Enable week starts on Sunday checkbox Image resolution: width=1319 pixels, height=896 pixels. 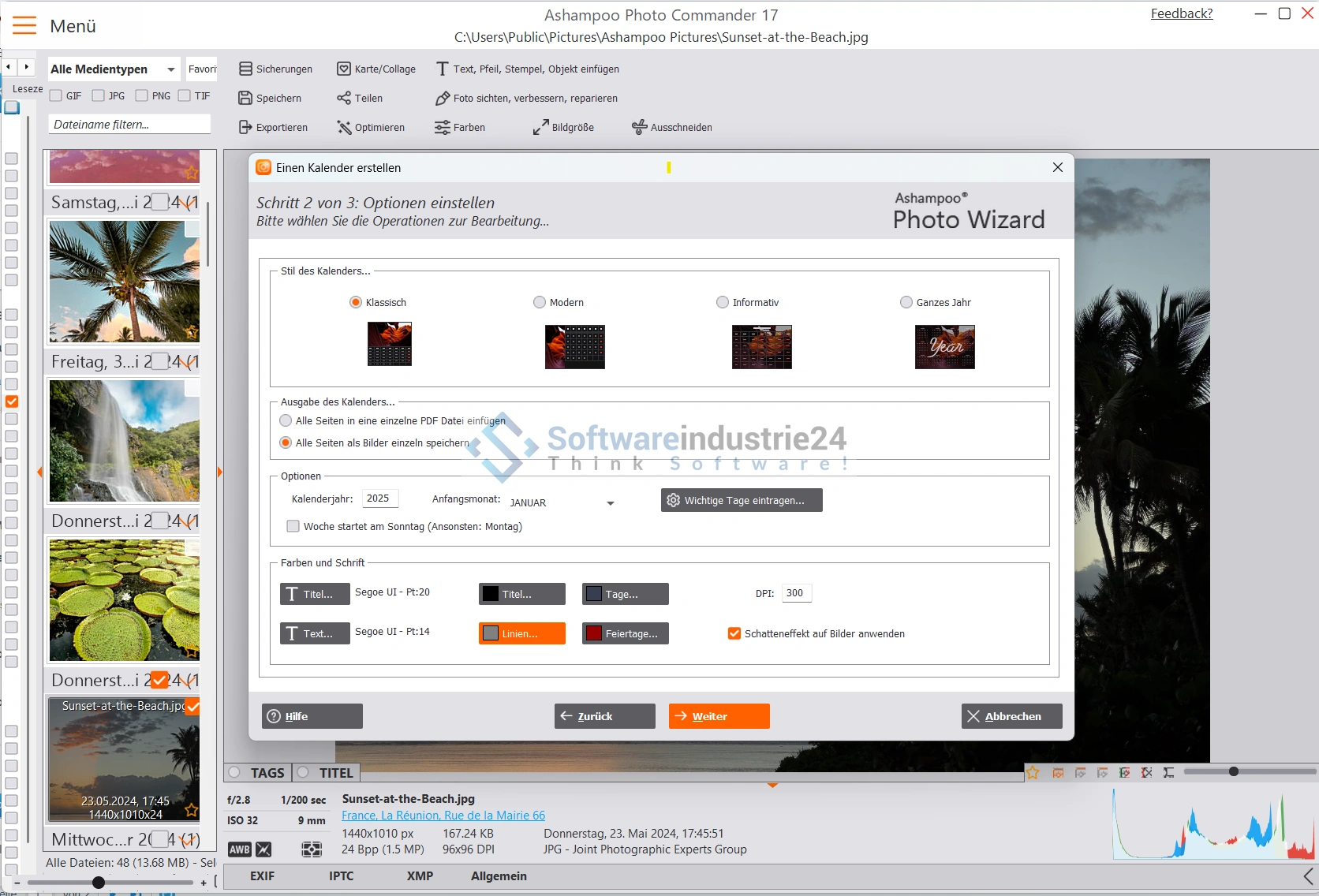point(293,526)
